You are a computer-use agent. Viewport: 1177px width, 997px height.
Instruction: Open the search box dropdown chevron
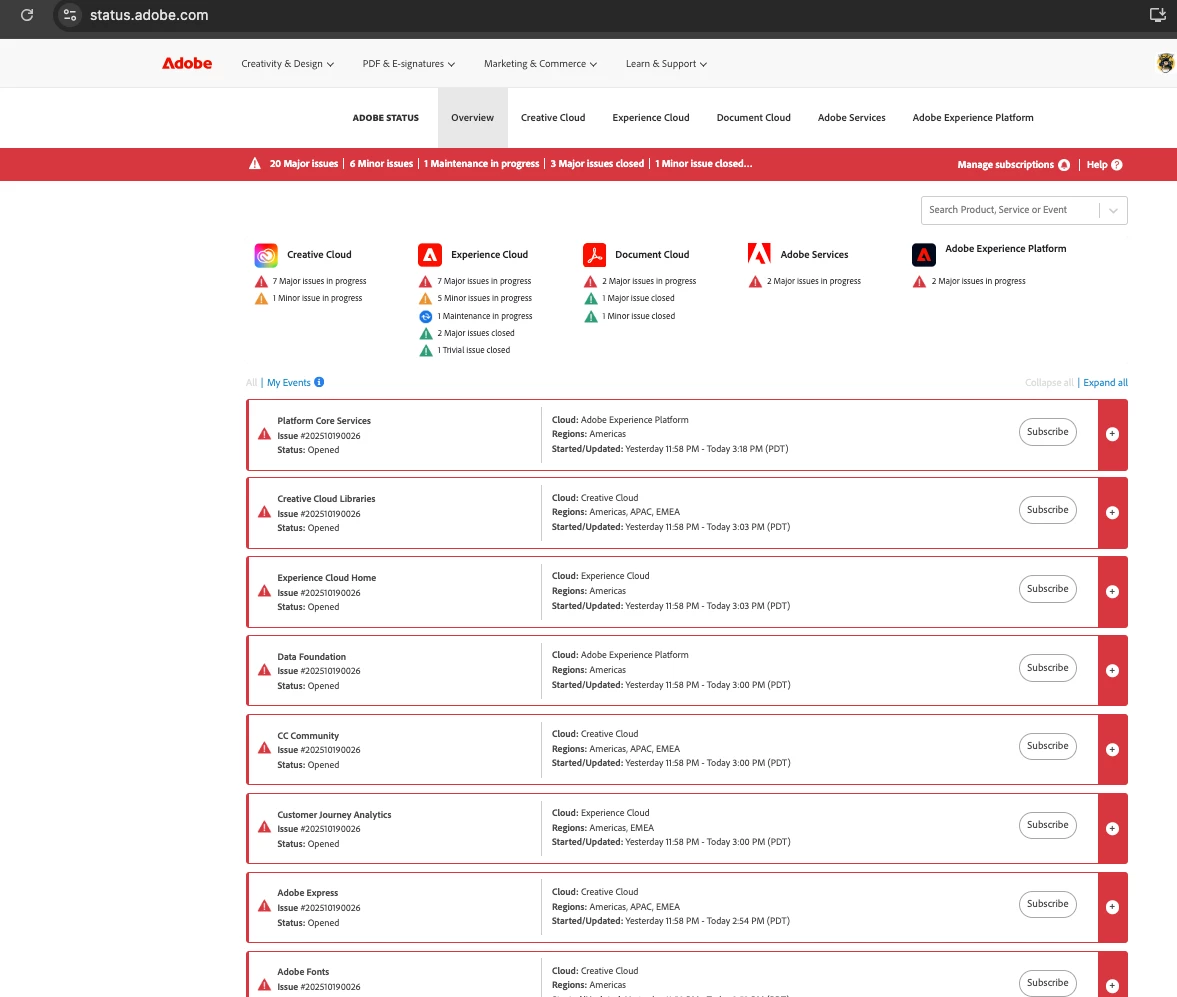pyautogui.click(x=1113, y=210)
